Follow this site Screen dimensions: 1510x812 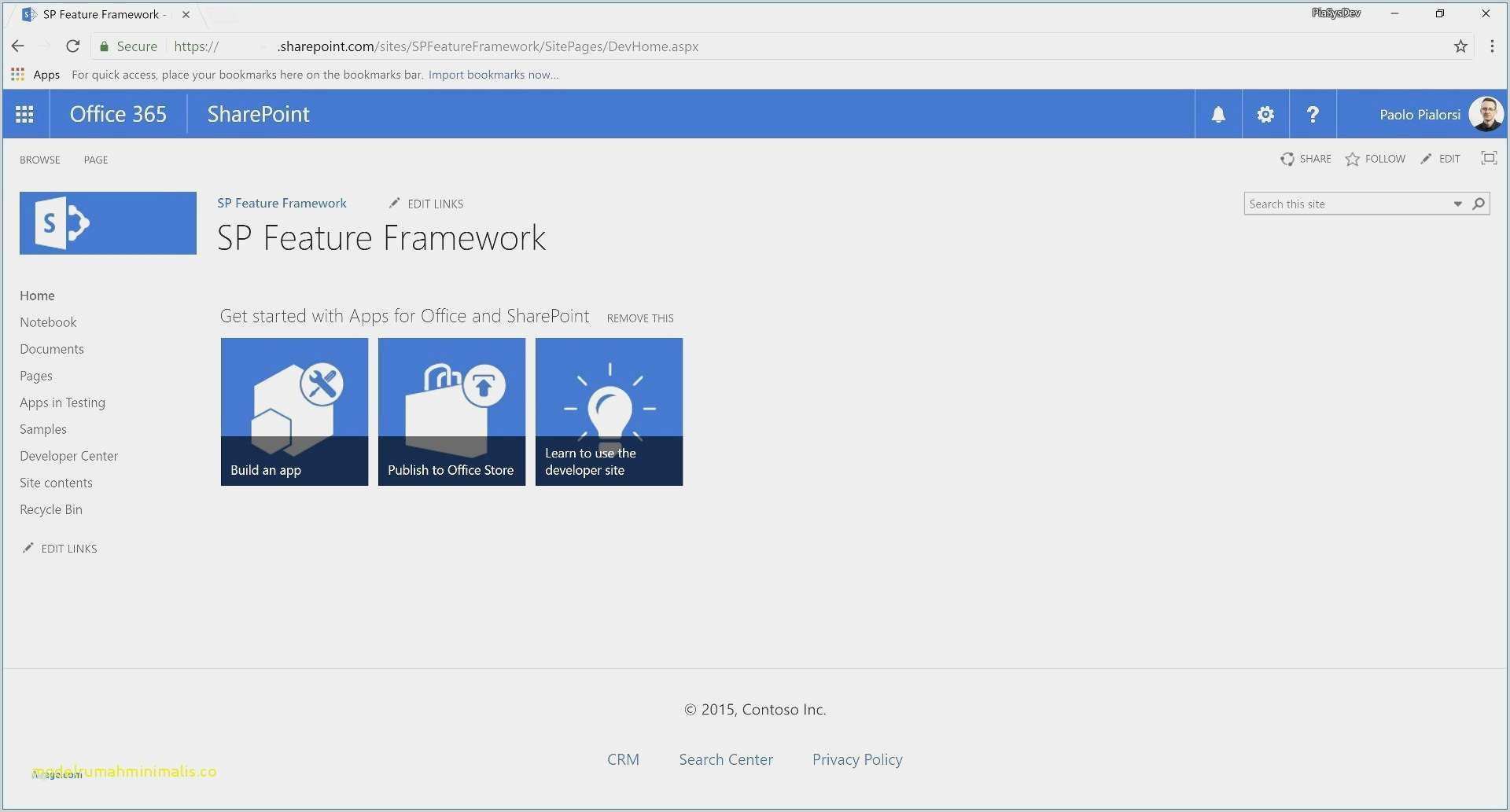pos(1376,159)
